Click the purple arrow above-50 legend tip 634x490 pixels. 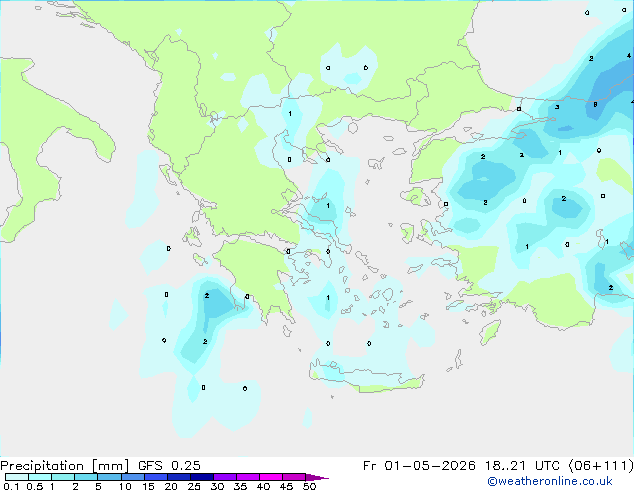click(317, 477)
